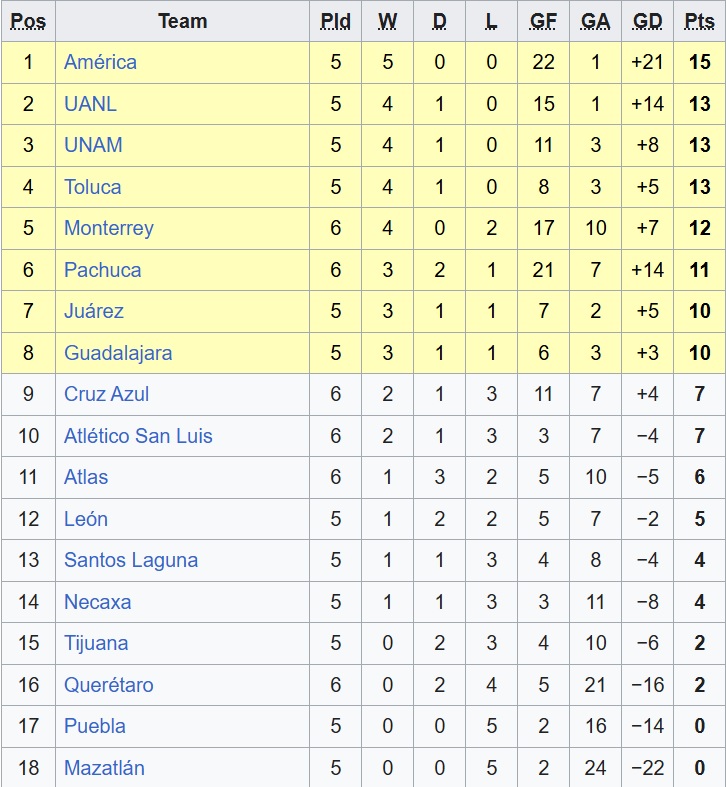This screenshot has height=787, width=726.
Task: Click the Mazatlán link
Action: [104, 768]
